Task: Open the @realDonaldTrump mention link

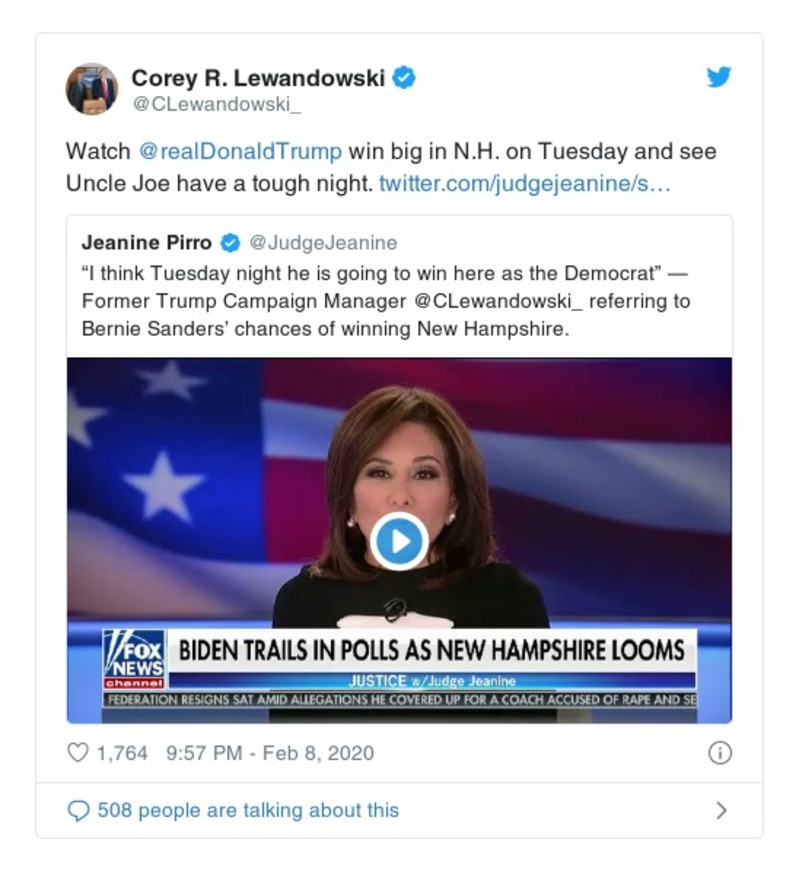Action: pyautogui.click(x=240, y=151)
